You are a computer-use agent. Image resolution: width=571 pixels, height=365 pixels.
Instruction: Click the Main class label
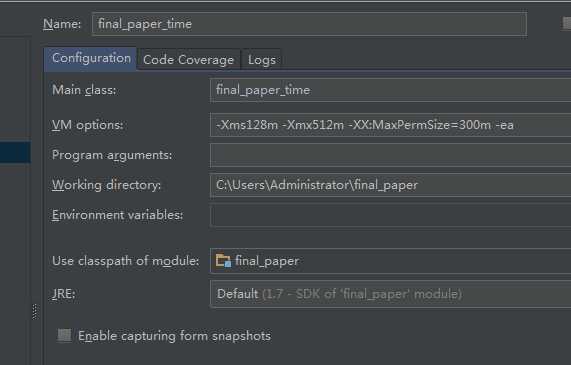pyautogui.click(x=84, y=90)
